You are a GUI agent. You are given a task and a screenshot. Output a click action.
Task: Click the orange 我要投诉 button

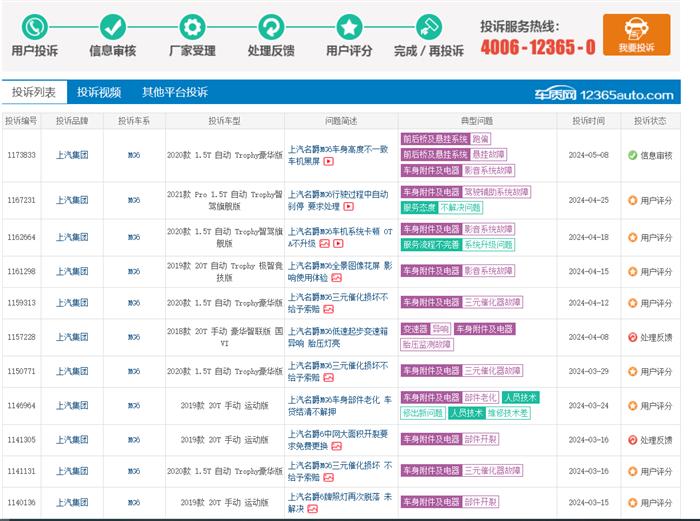(637, 34)
